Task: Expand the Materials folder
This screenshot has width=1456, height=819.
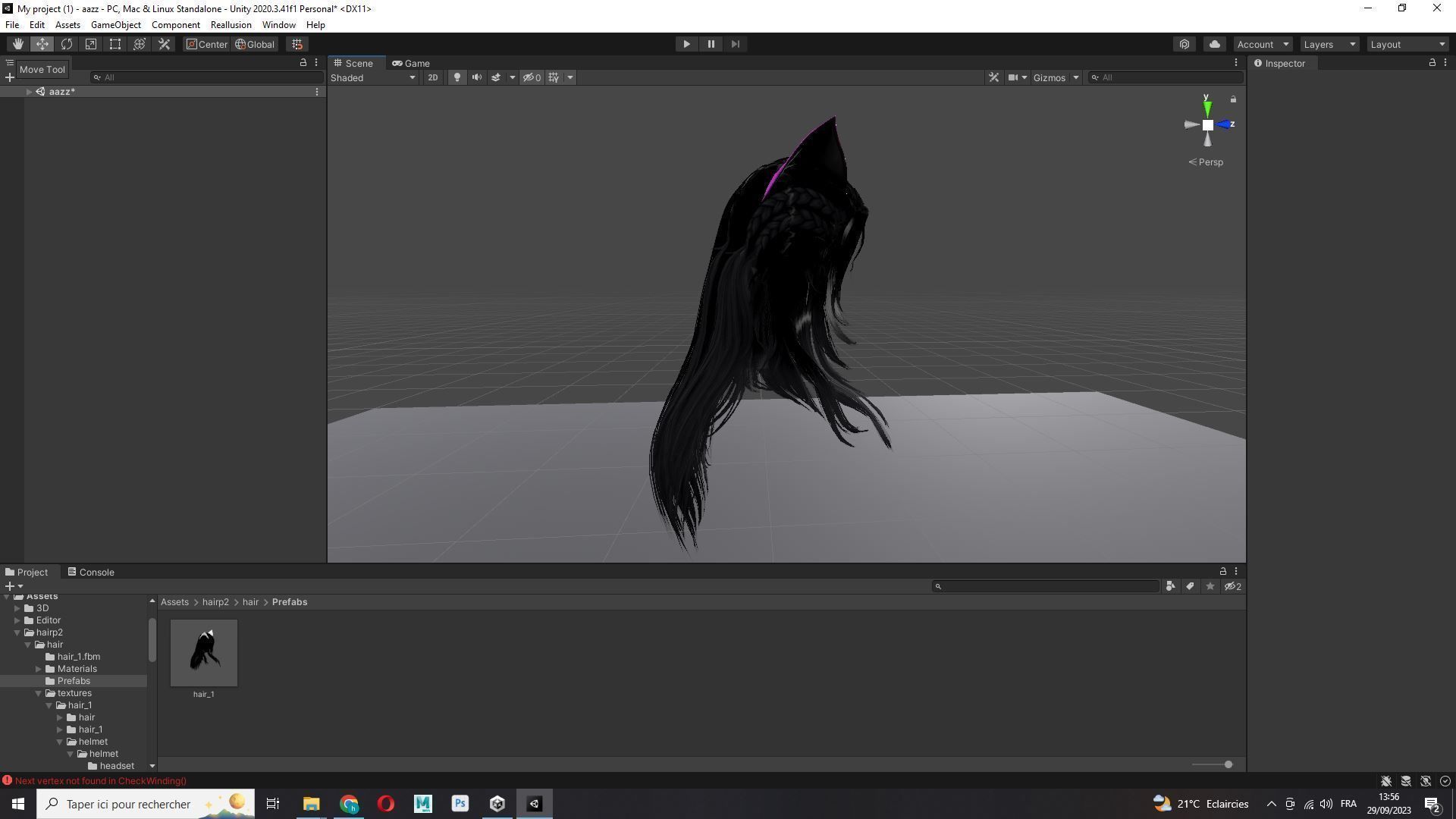Action: pyautogui.click(x=39, y=669)
